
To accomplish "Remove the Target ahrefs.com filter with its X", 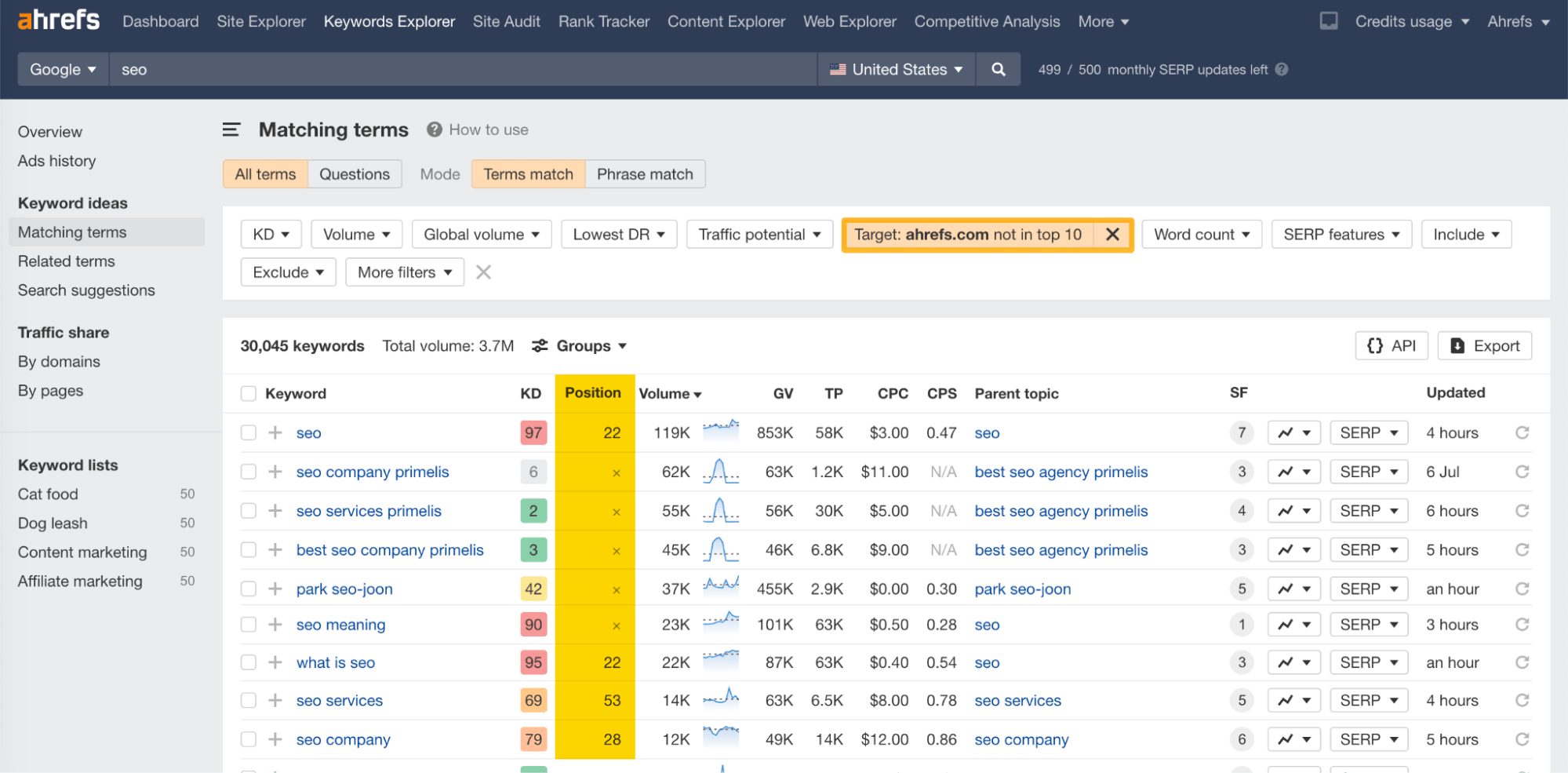I will point(1112,234).
